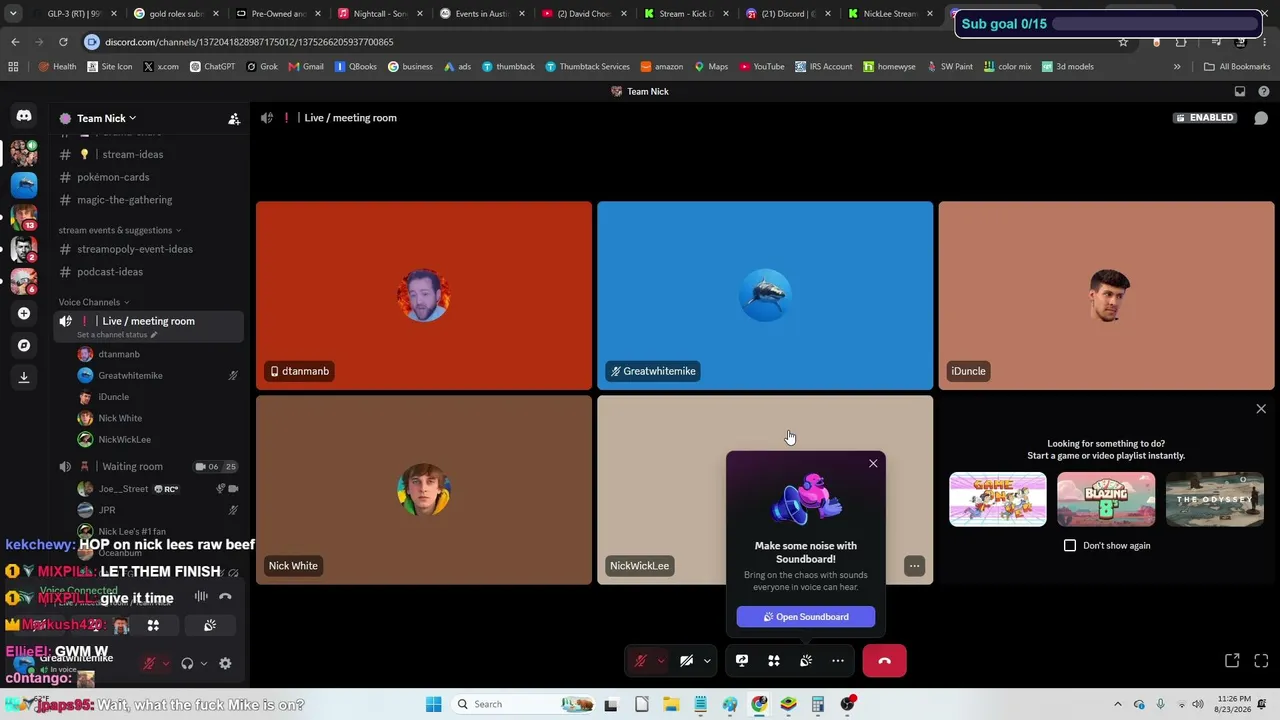
Task: Show all bookmarks overflow chevron
Action: pos(1177,67)
